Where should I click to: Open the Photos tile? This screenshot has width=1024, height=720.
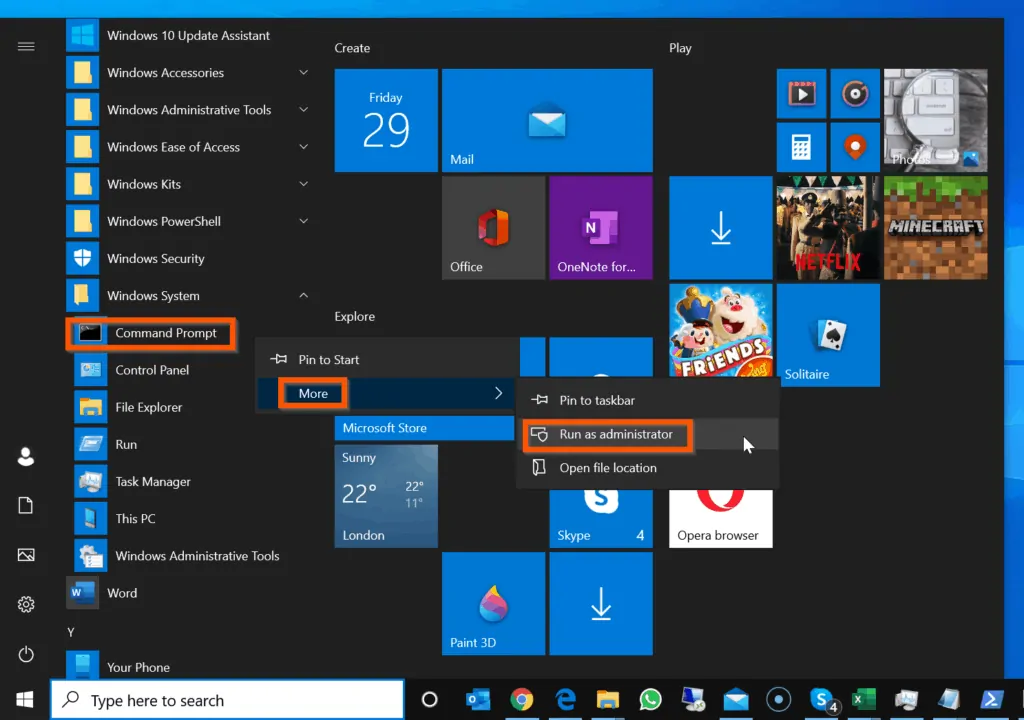click(935, 120)
